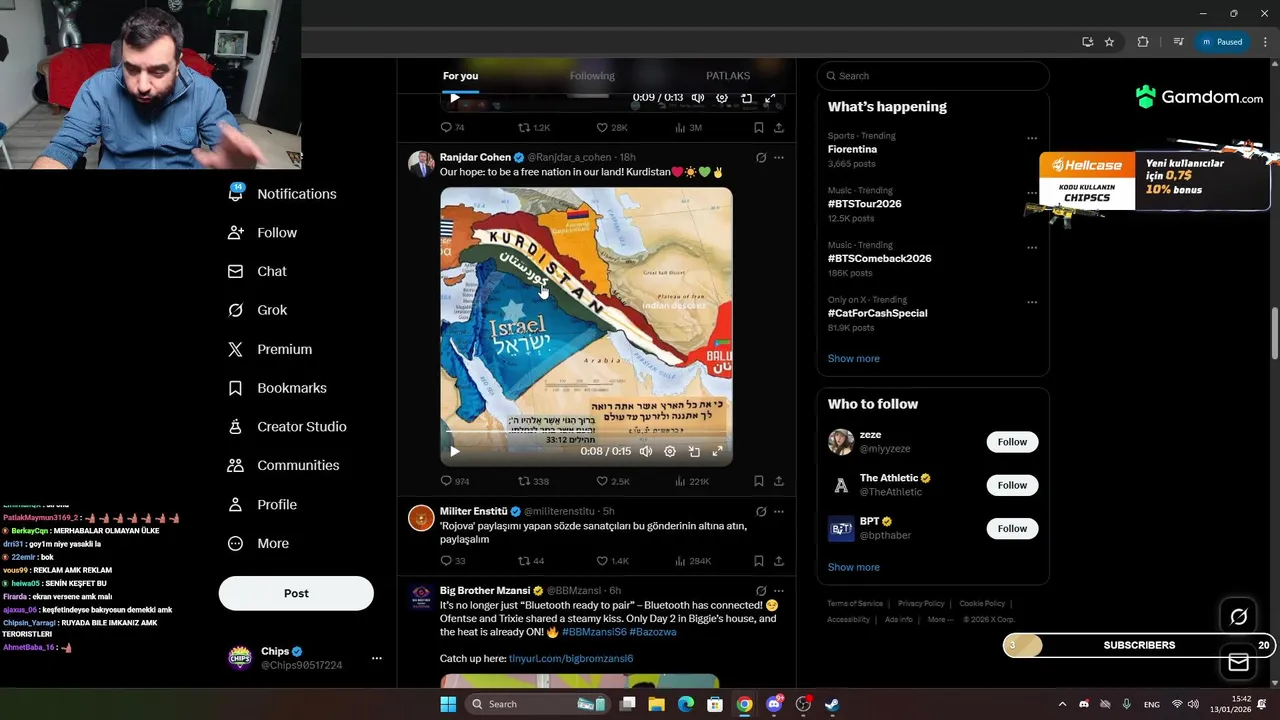Open settings gear on Kurdistan video
This screenshot has width=1280, height=720.
point(670,451)
